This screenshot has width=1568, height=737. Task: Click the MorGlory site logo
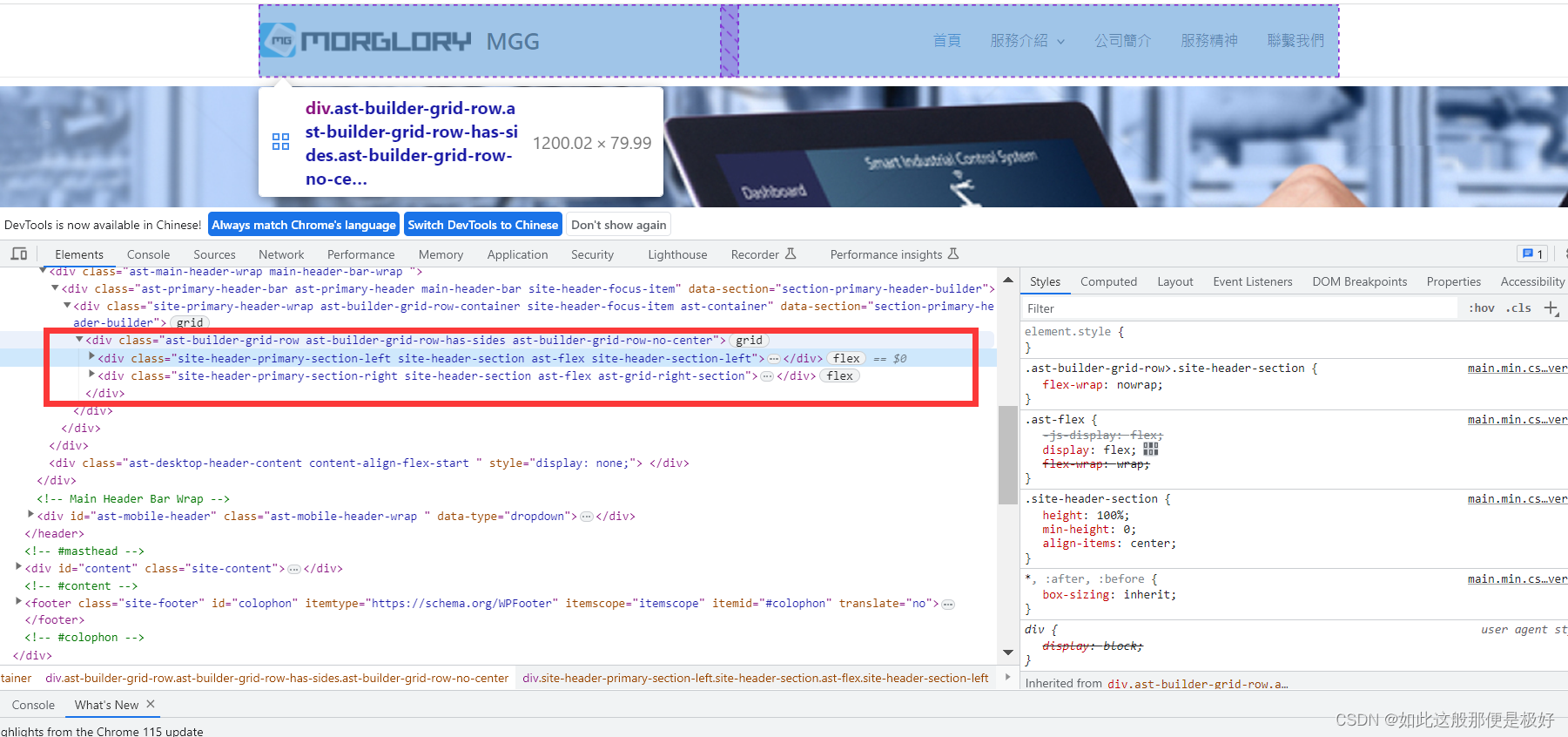(366, 41)
